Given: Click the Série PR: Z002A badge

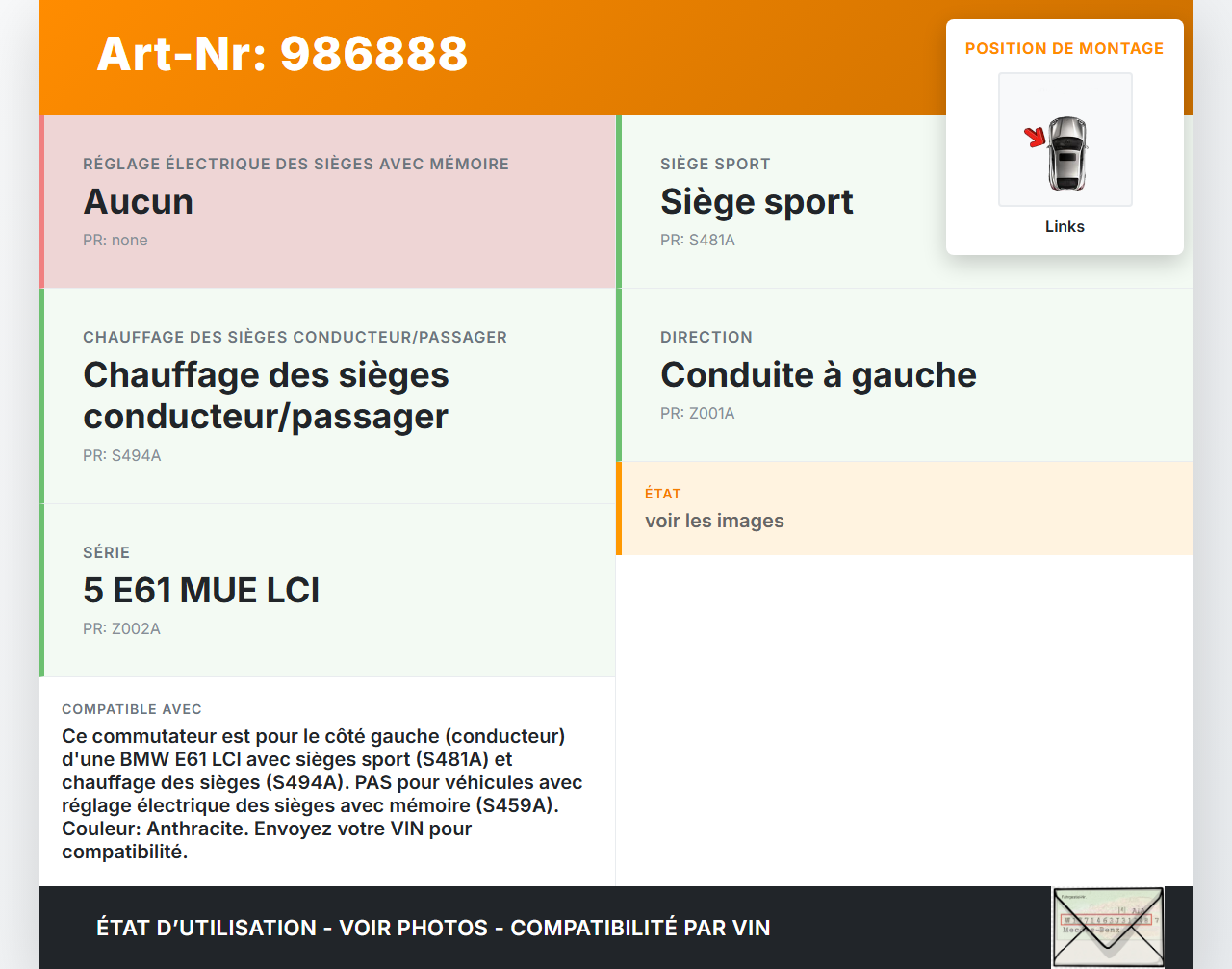Looking at the screenshot, I should click(121, 628).
